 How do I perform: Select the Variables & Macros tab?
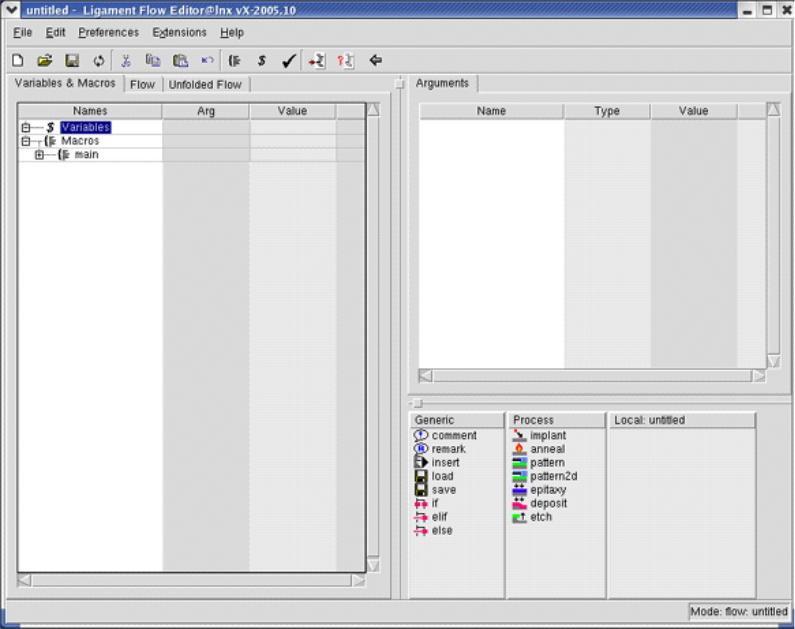65,83
